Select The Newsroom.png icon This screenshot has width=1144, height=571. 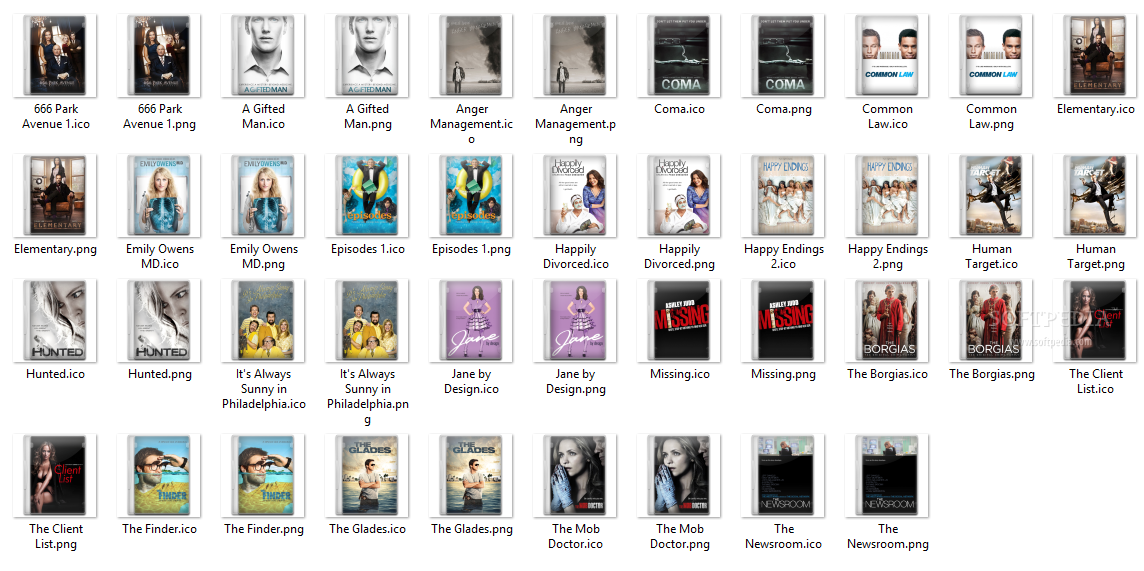coord(887,475)
